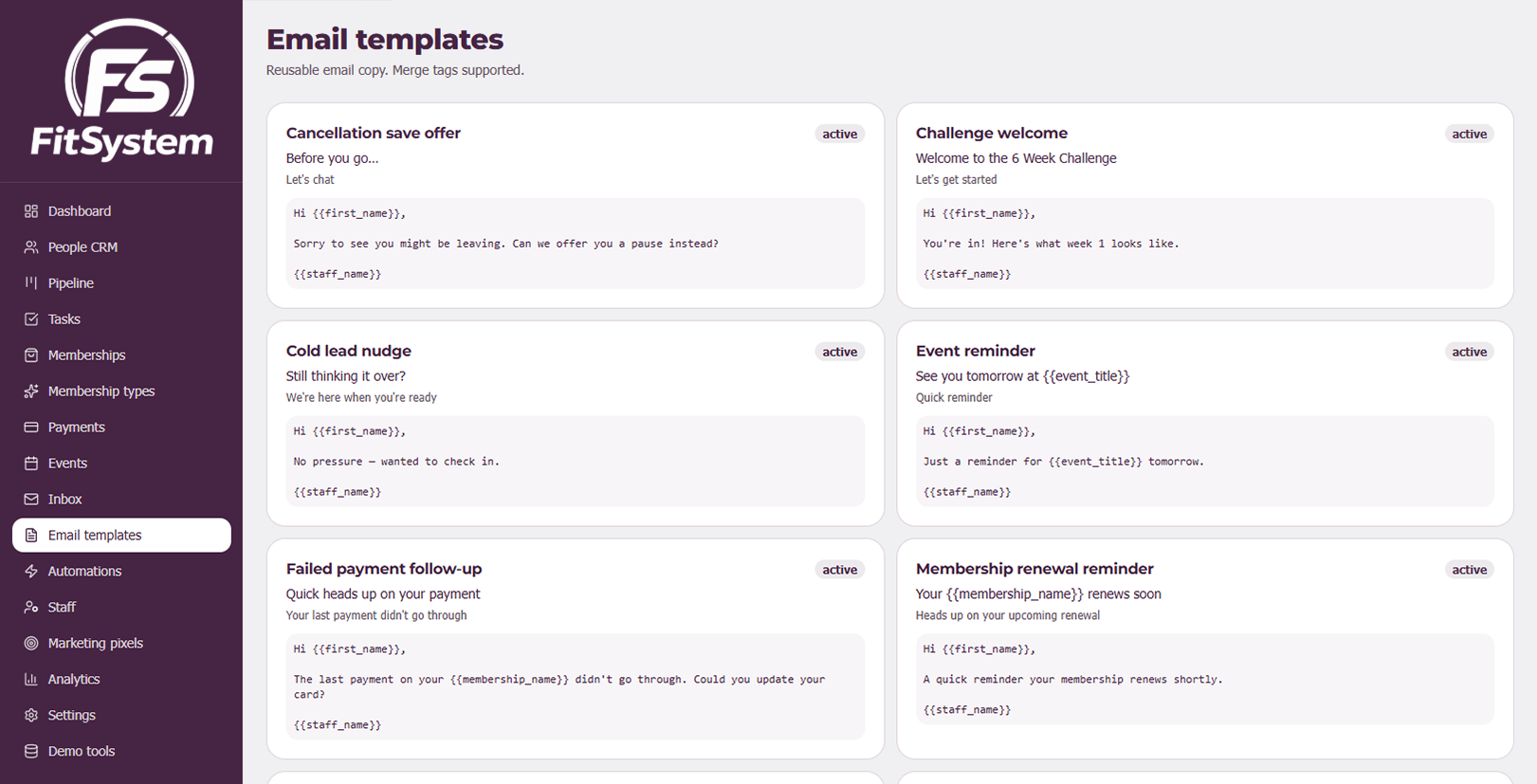This screenshot has width=1537, height=784.
Task: Click the Pipeline columns icon
Action: pyautogui.click(x=31, y=283)
